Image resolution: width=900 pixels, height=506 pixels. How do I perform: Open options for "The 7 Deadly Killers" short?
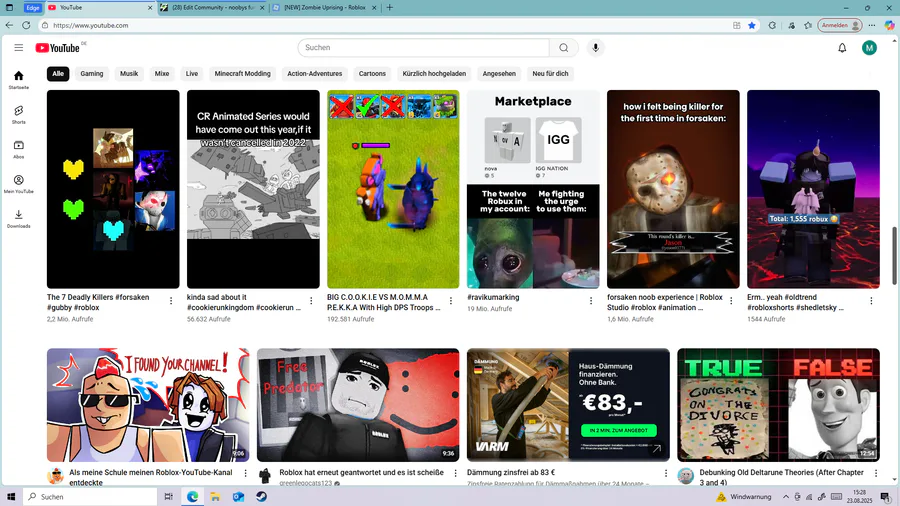tap(171, 301)
